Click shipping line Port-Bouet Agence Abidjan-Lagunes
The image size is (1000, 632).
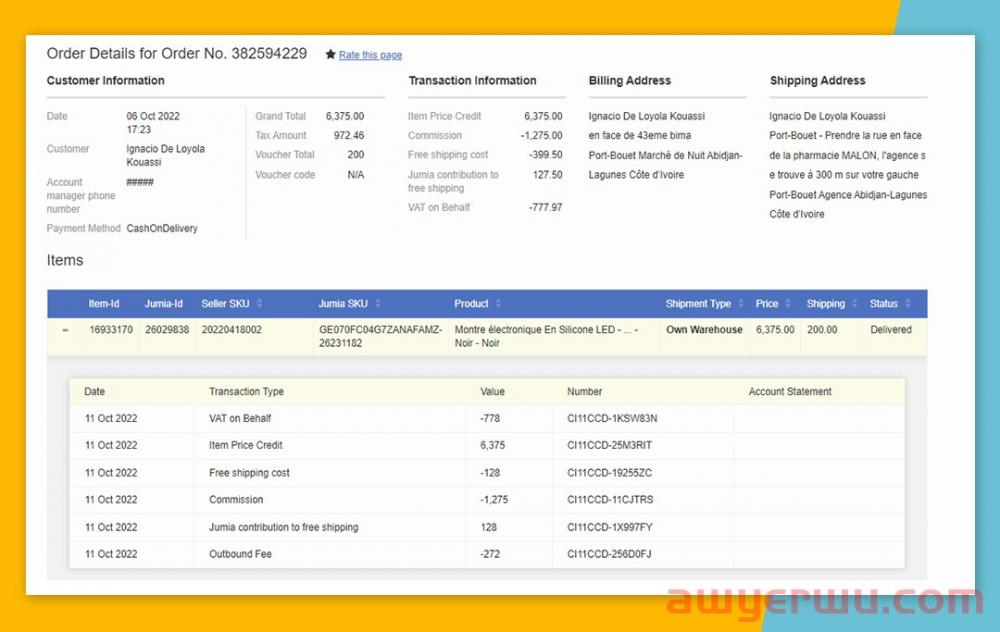[x=848, y=195]
